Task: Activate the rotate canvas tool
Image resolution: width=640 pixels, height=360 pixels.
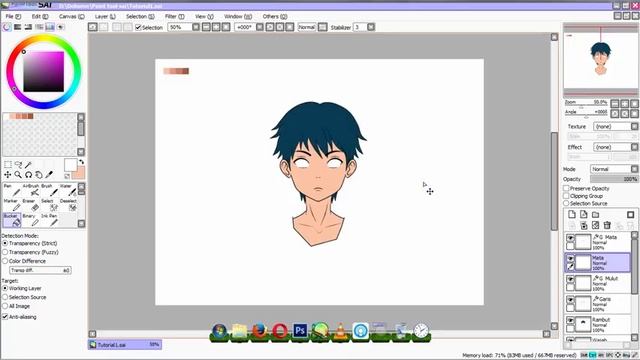Action: (29, 175)
